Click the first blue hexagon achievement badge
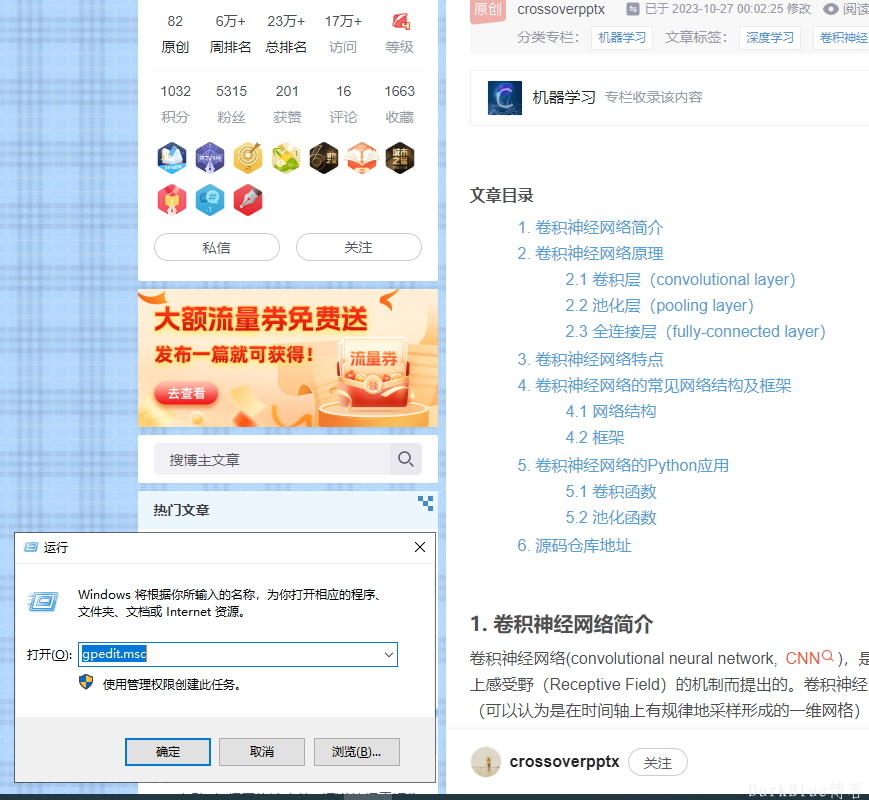The height and width of the screenshot is (800, 869). tap(172, 158)
